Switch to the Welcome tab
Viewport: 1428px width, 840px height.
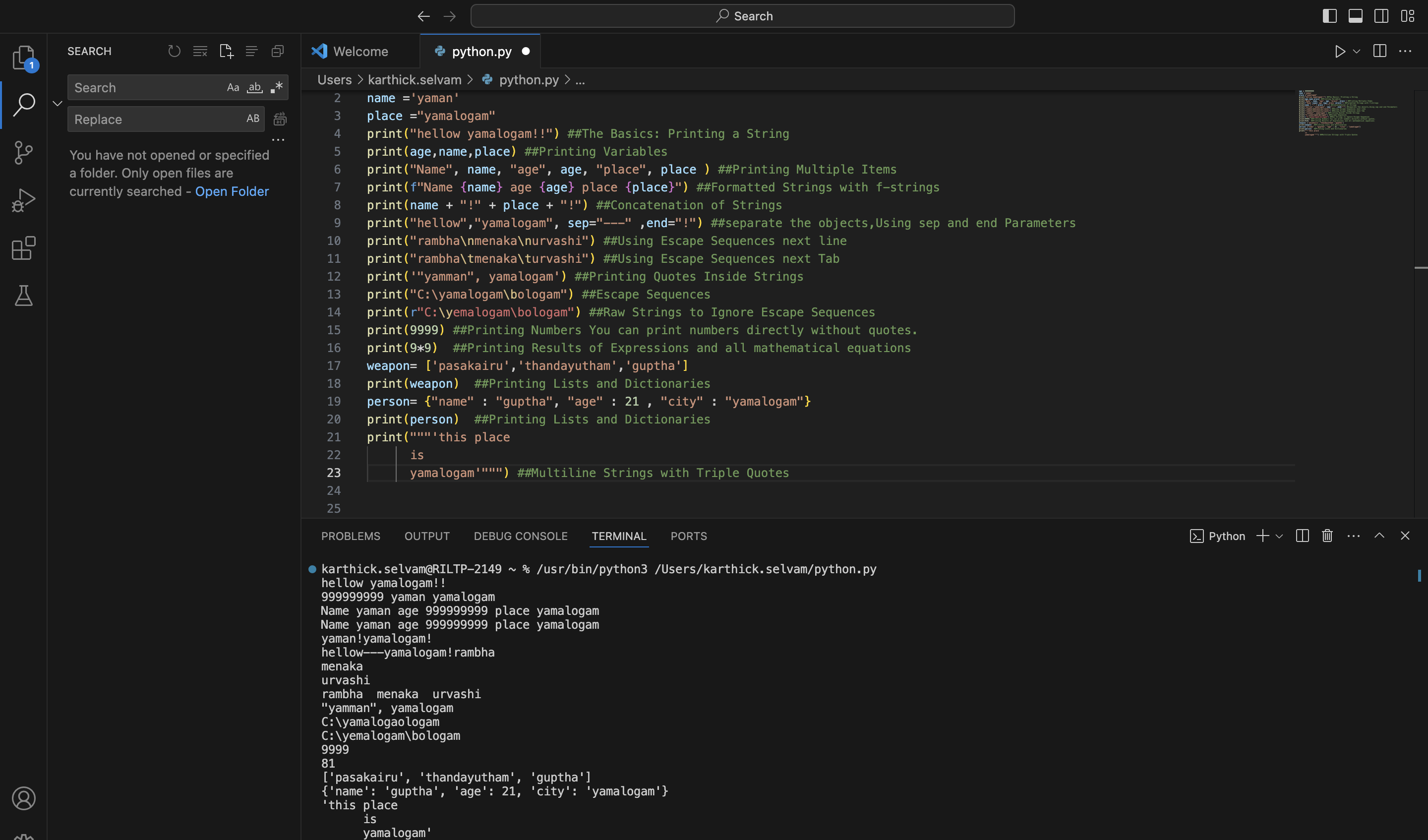pyautogui.click(x=360, y=51)
